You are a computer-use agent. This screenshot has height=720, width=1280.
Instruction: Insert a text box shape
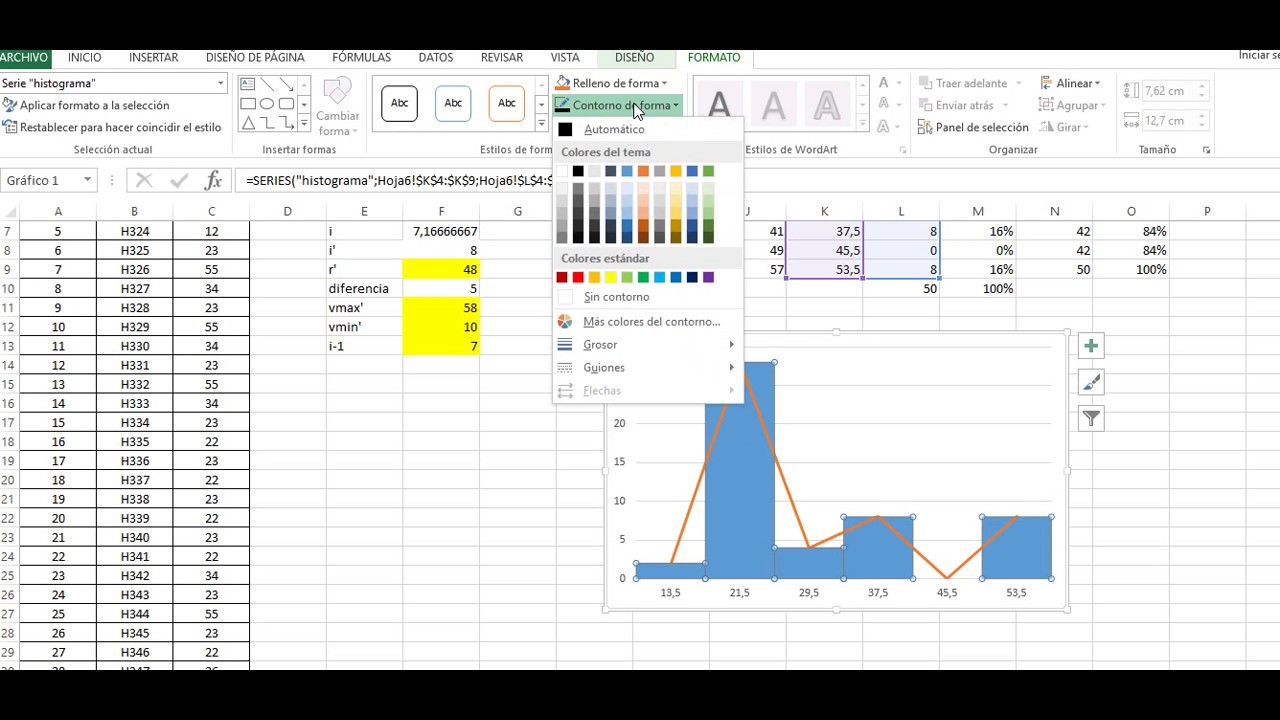248,84
